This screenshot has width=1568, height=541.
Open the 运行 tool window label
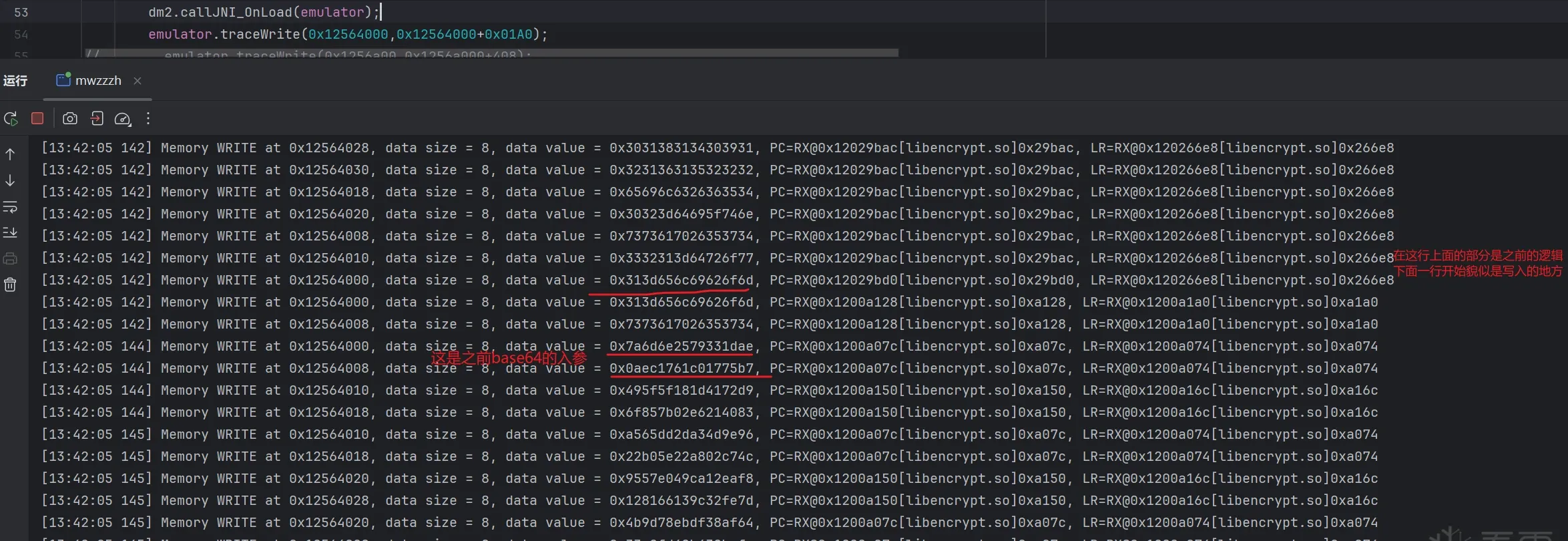pos(15,81)
